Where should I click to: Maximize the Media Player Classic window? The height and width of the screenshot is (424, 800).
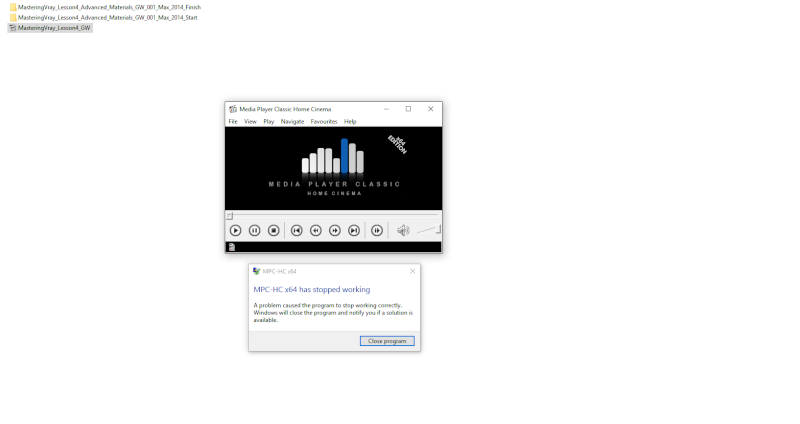[x=408, y=109]
